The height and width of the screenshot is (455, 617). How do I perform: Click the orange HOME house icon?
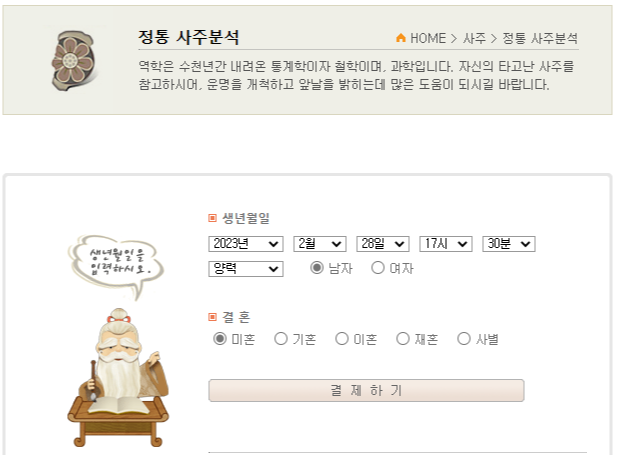click(401, 38)
